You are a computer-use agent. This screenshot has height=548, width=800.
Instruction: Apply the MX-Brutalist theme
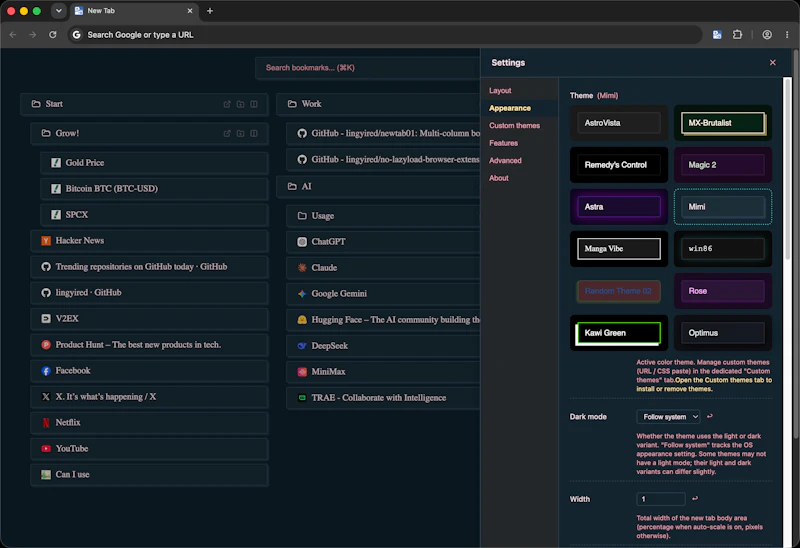click(723, 123)
